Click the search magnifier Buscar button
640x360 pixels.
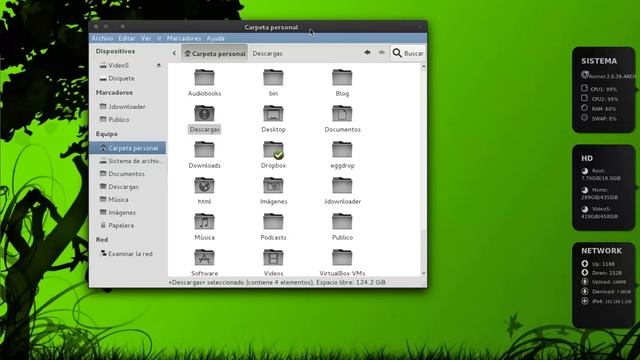[407, 53]
